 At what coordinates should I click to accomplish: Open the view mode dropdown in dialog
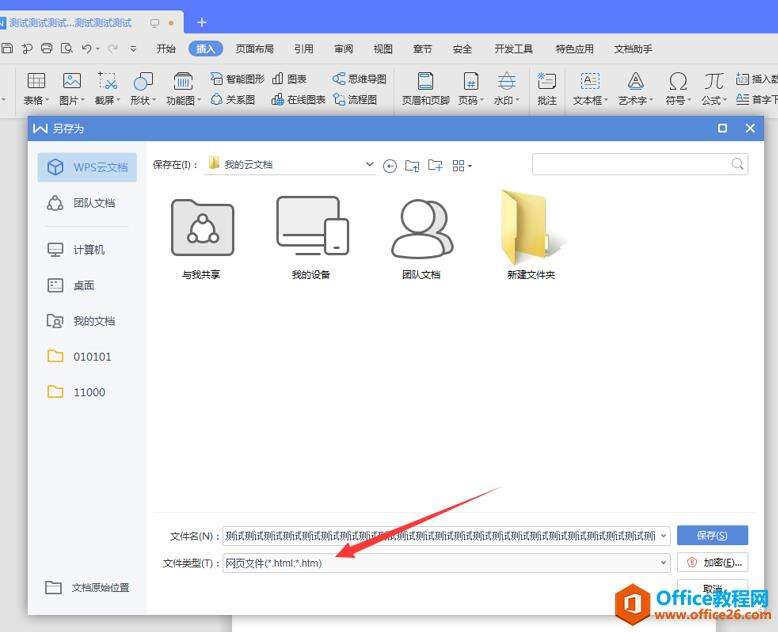[x=462, y=166]
